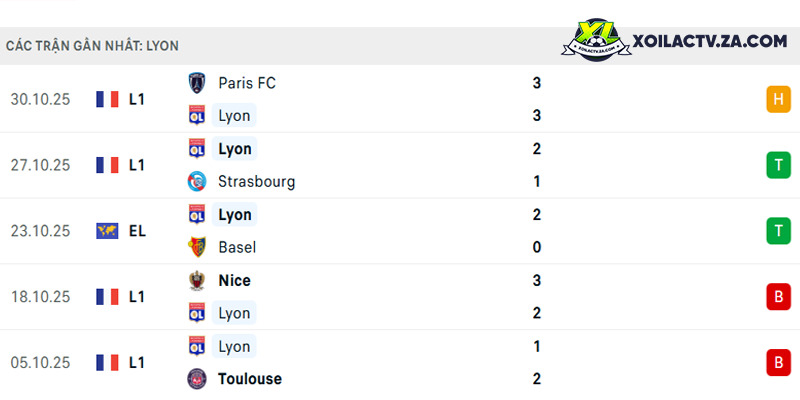Click the XOILACTV.ZA.COM site text
This screenshot has width=800, height=400.
pyautogui.click(x=710, y=41)
